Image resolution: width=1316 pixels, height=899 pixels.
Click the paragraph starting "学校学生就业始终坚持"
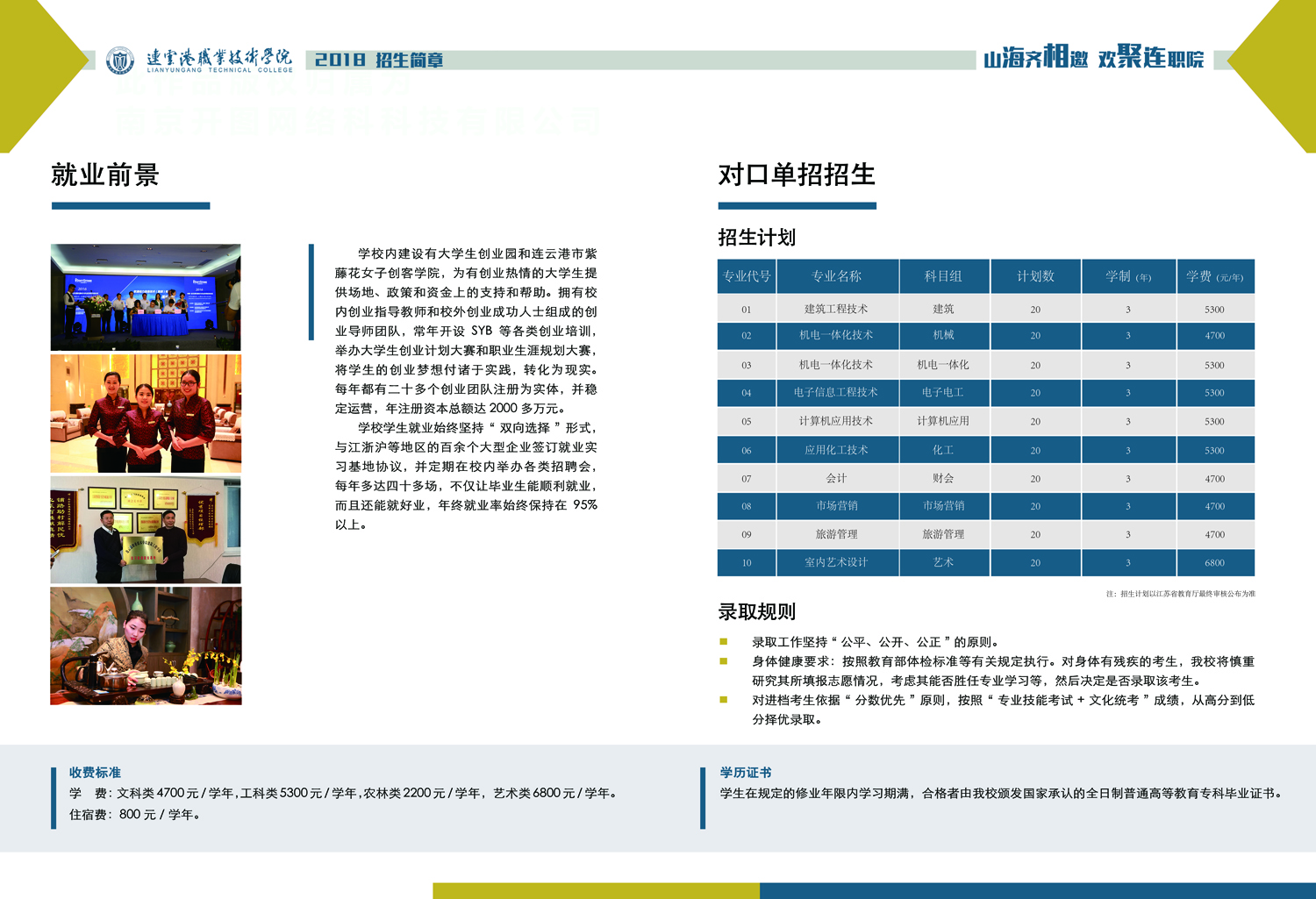coord(466,476)
